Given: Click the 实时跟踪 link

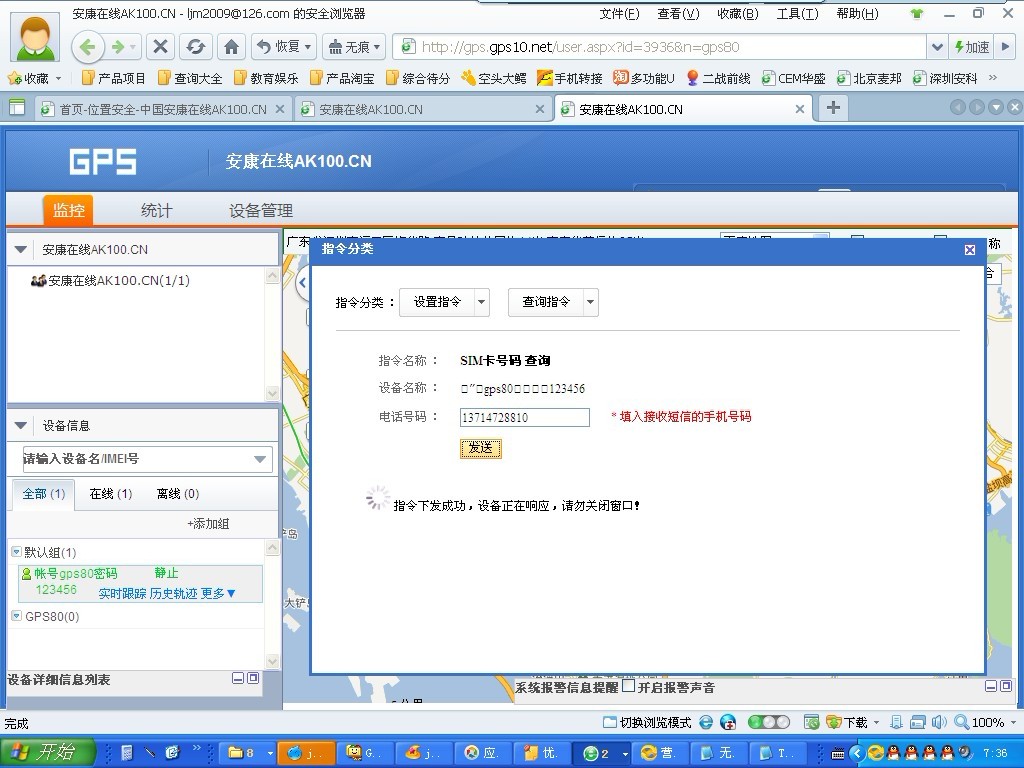Looking at the screenshot, I should tap(122, 594).
